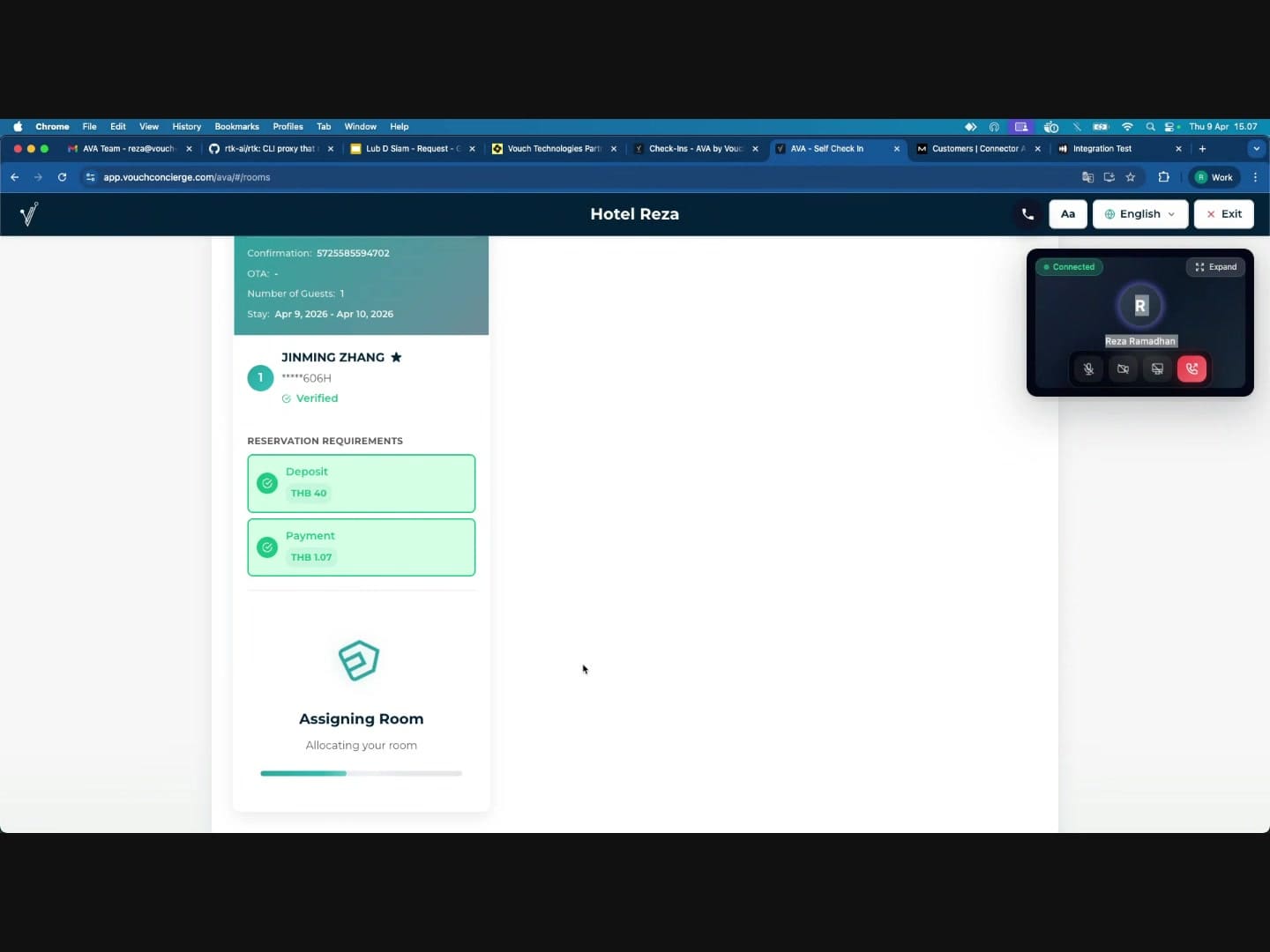This screenshot has height=952, width=1270.
Task: Open the English language dropdown
Action: (x=1139, y=214)
